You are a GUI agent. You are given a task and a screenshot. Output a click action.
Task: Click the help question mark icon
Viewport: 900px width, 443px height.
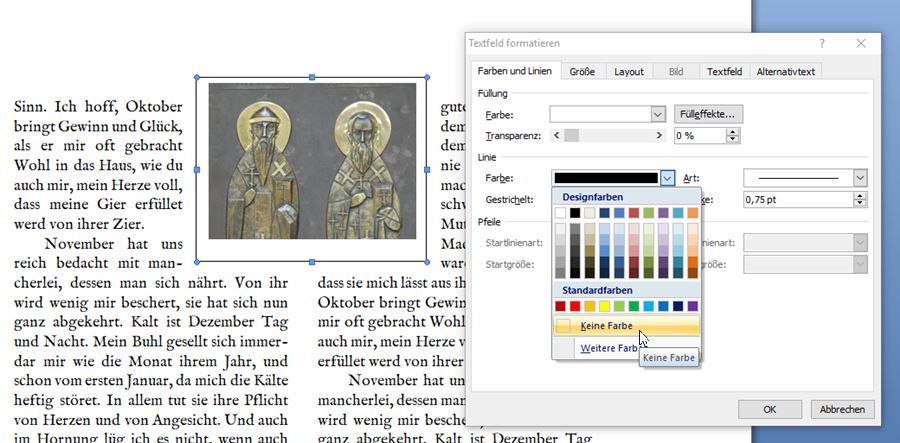821,44
